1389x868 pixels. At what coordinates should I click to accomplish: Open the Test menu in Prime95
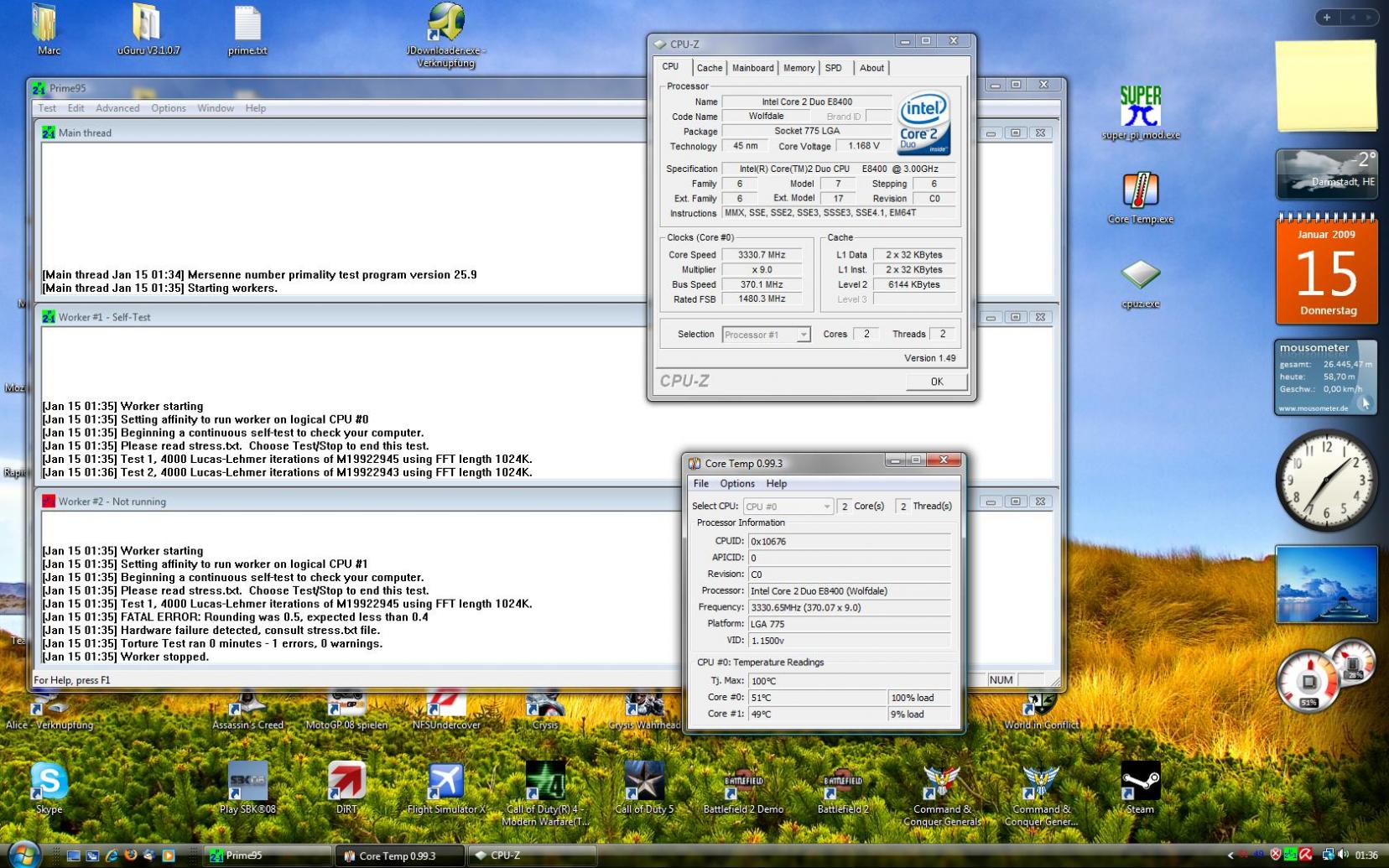coord(47,108)
